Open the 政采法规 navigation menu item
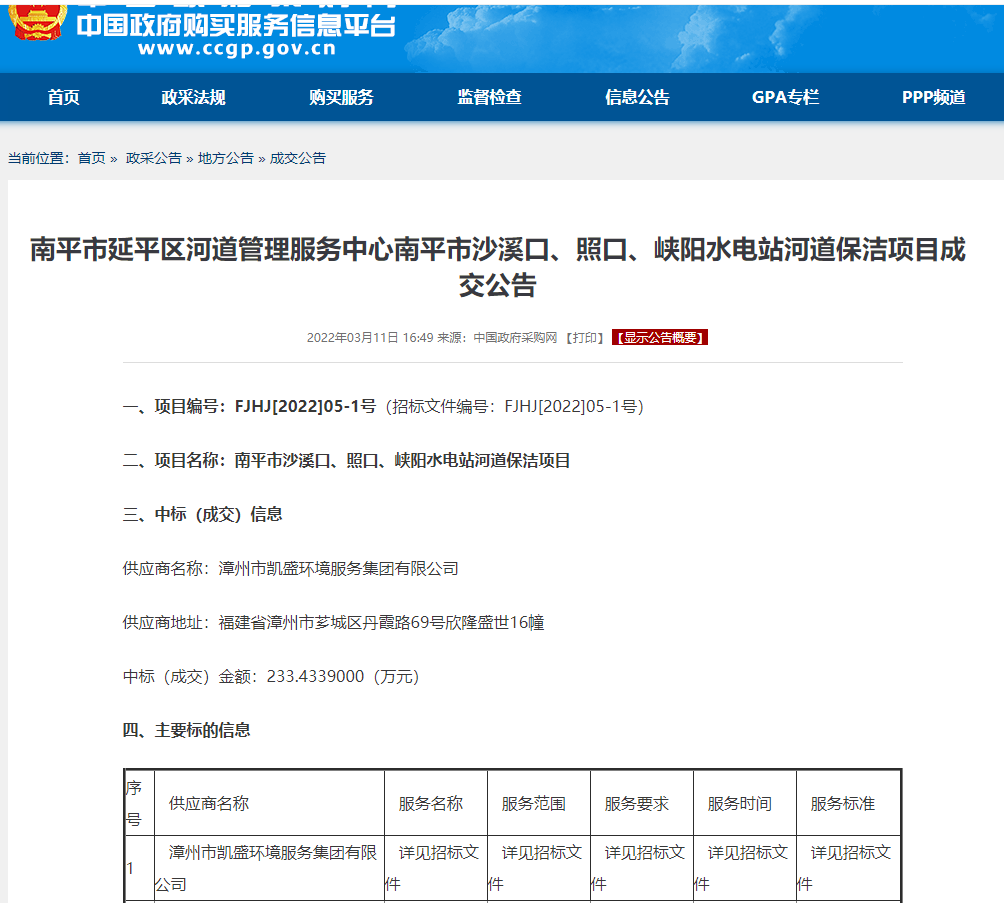 coord(193,97)
